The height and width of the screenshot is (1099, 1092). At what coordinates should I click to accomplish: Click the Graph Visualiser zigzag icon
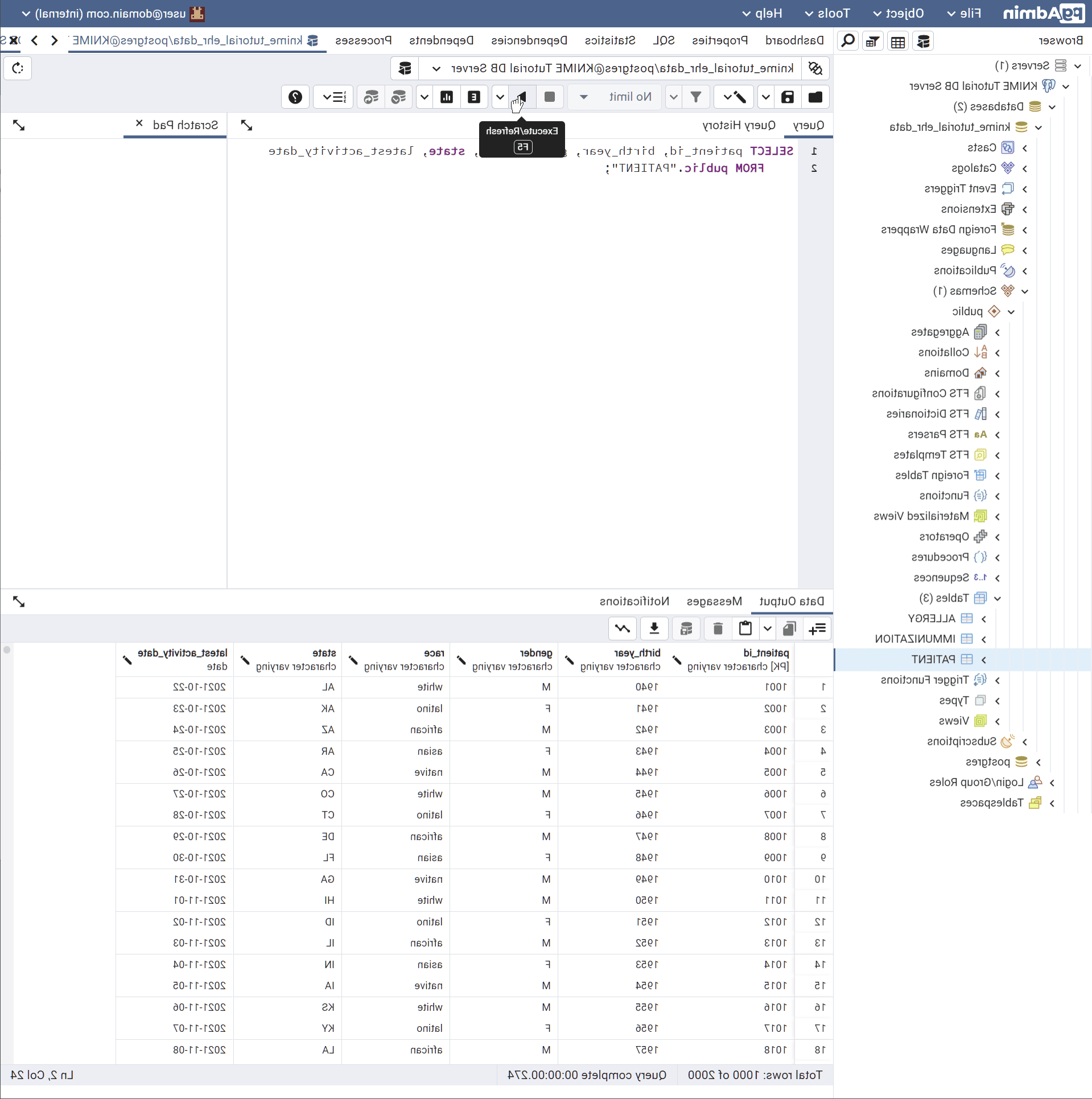pyautogui.click(x=622, y=628)
